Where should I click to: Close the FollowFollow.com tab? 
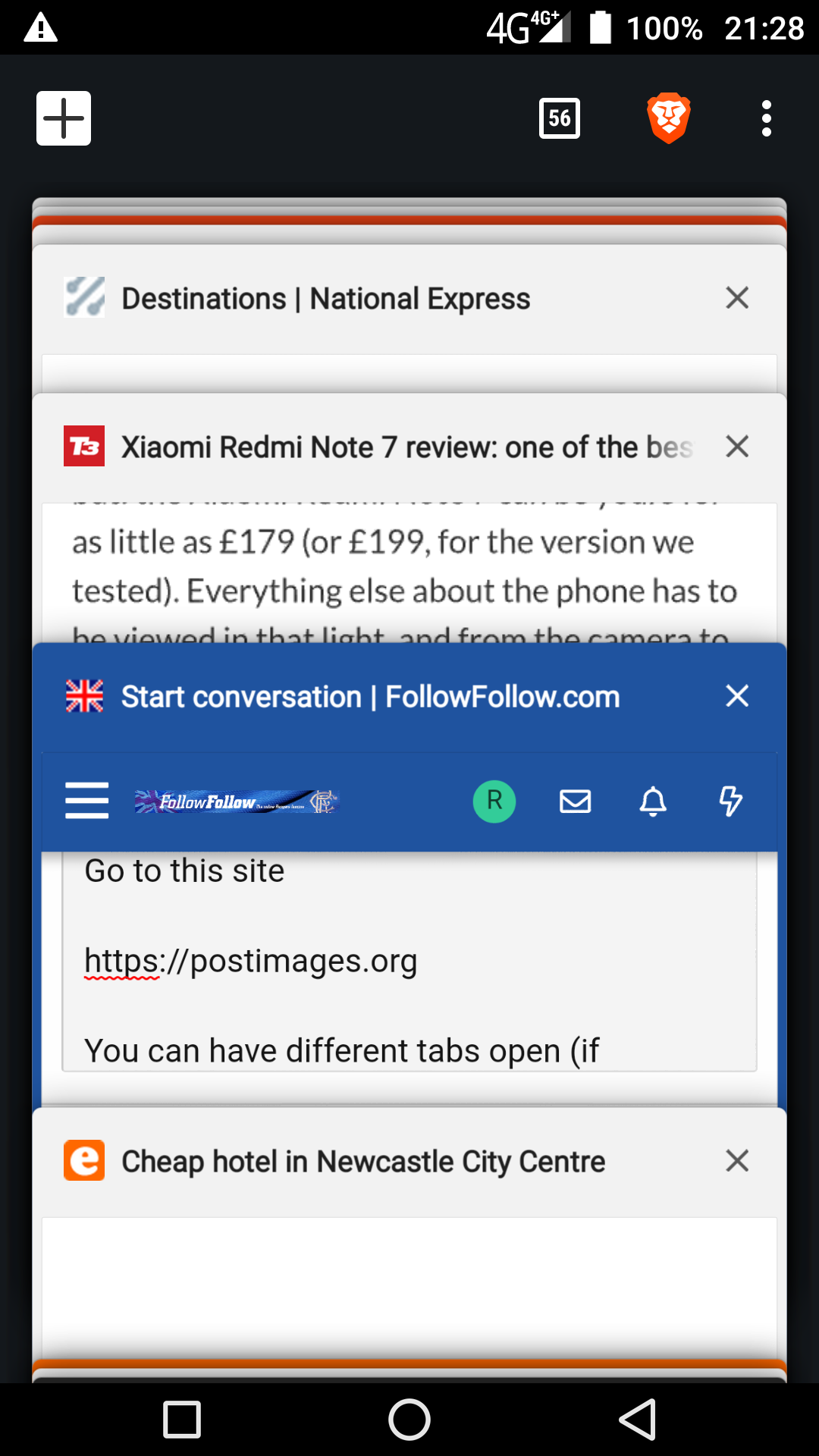click(x=737, y=696)
